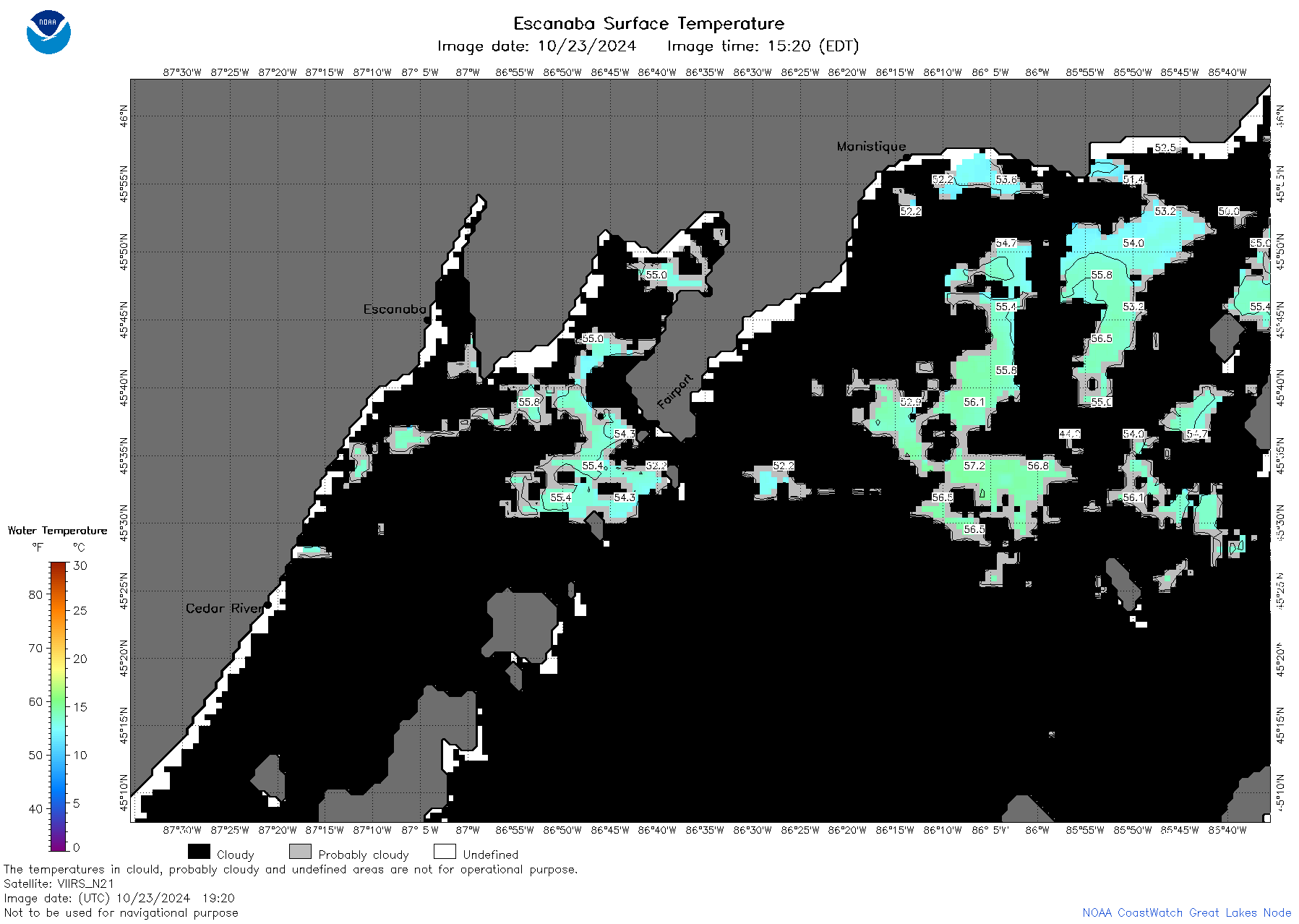Click the 80 Fahrenheit scale tick label
Screen dimensions: 1299x924
pyautogui.click(x=35, y=594)
